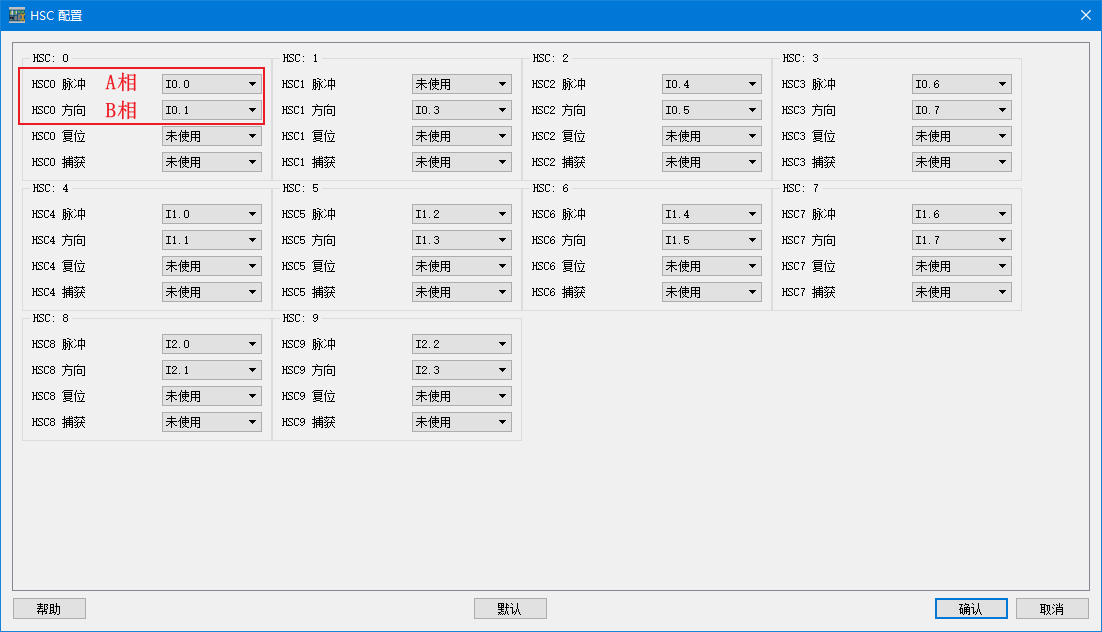
Task: Expand the HSC6 捕获 dropdown
Action: (x=712, y=292)
